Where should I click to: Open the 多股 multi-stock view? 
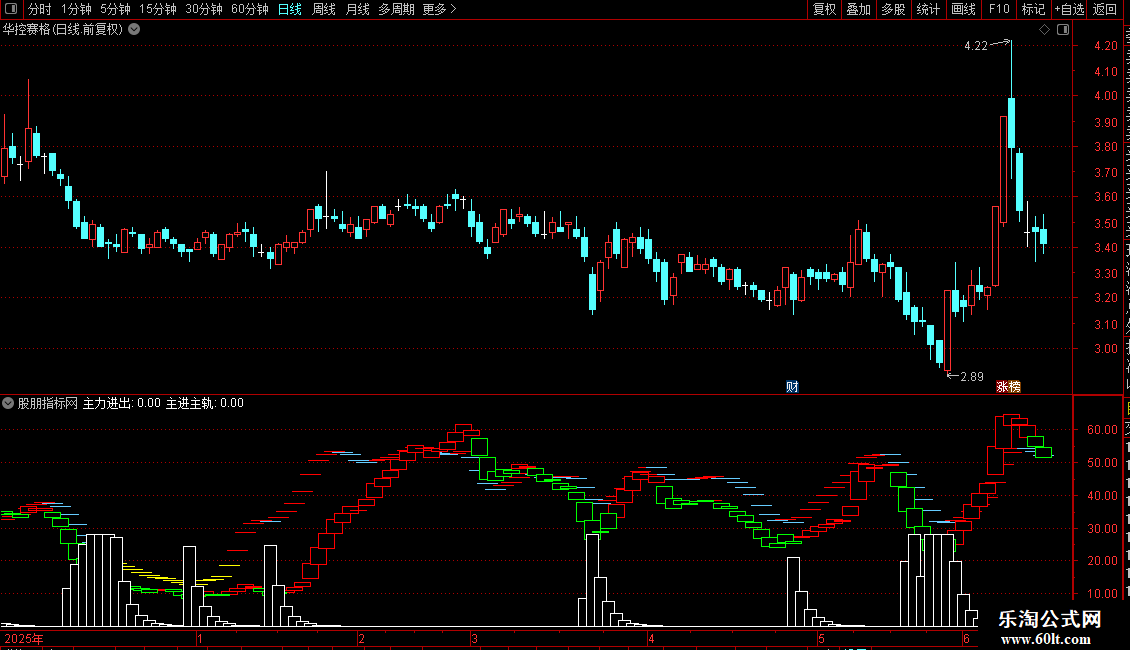coord(893,9)
